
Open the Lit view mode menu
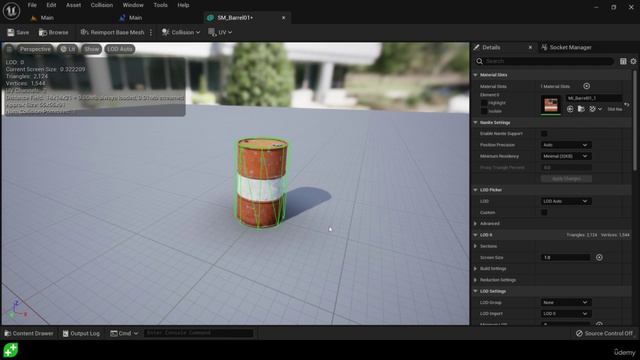[x=67, y=49]
